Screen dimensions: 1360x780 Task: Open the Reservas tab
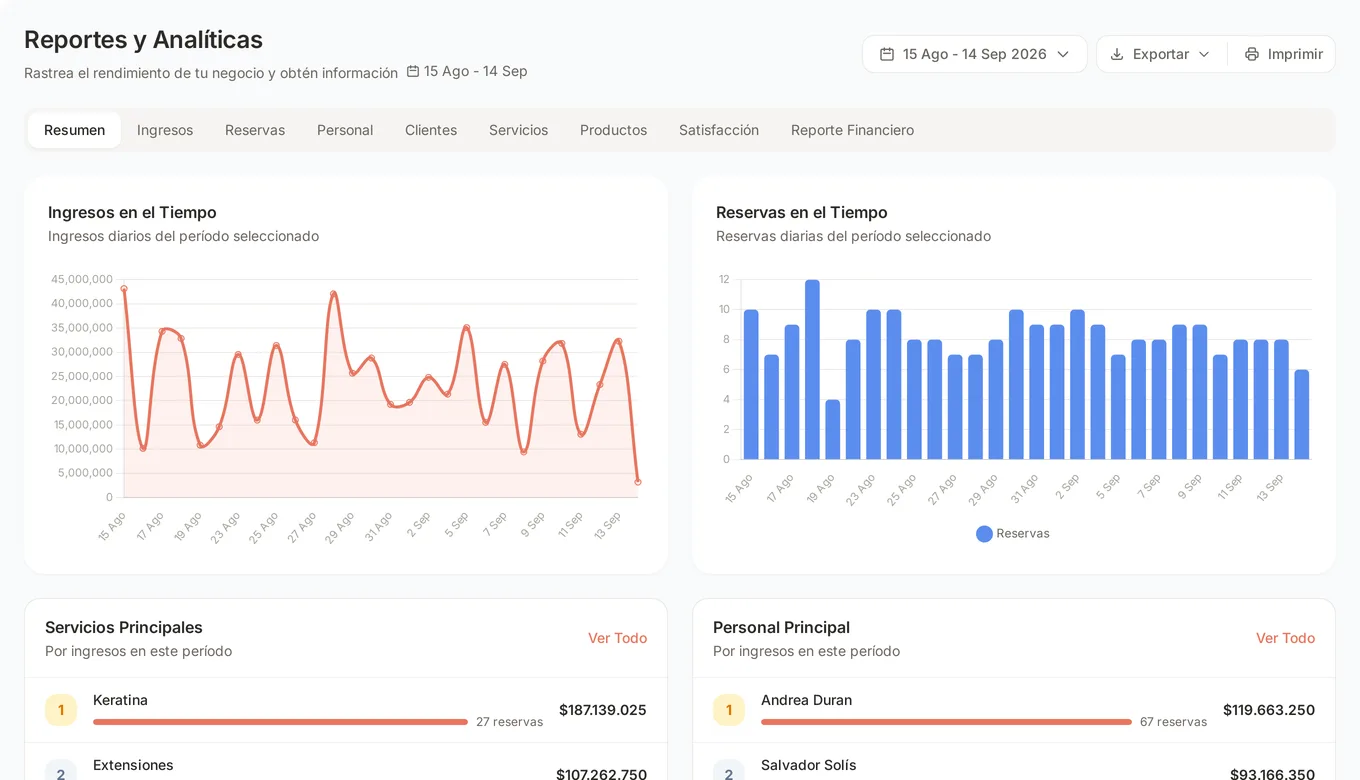[255, 130]
